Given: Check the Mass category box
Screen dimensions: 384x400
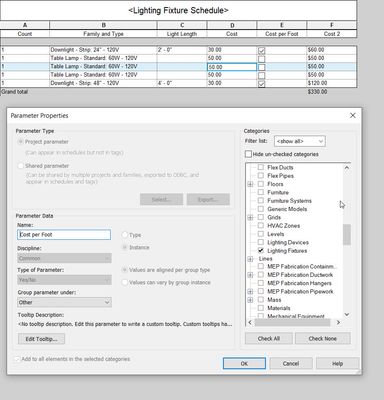Looking at the screenshot, I should (x=261, y=300).
